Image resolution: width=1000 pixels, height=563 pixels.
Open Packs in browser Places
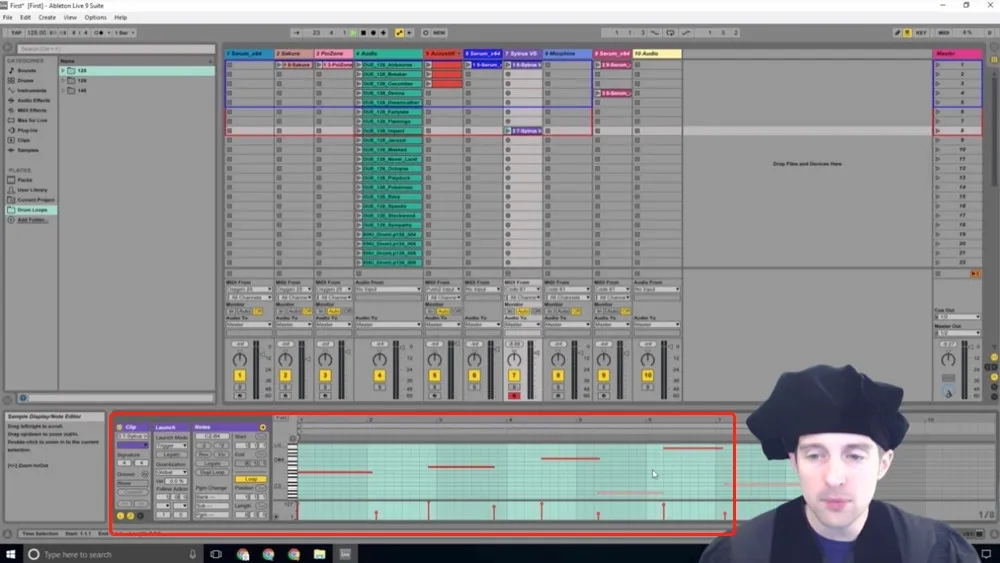[x=24, y=180]
